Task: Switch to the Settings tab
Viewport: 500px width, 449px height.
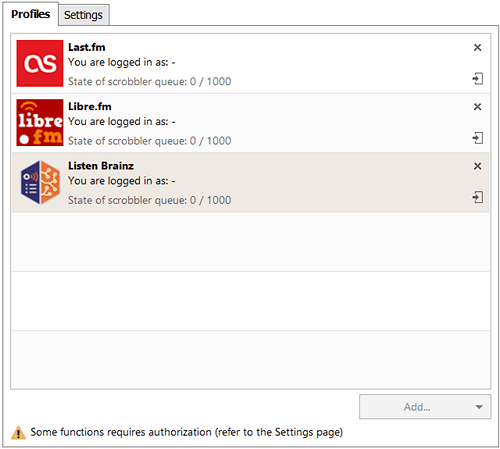Action: pyautogui.click(x=83, y=15)
